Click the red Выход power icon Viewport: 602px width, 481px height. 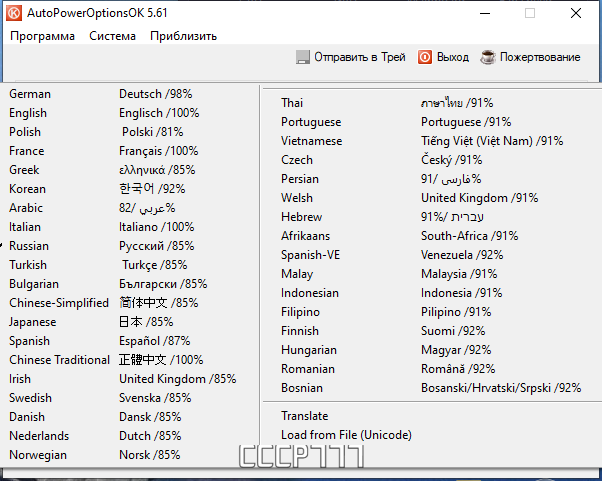click(425, 57)
